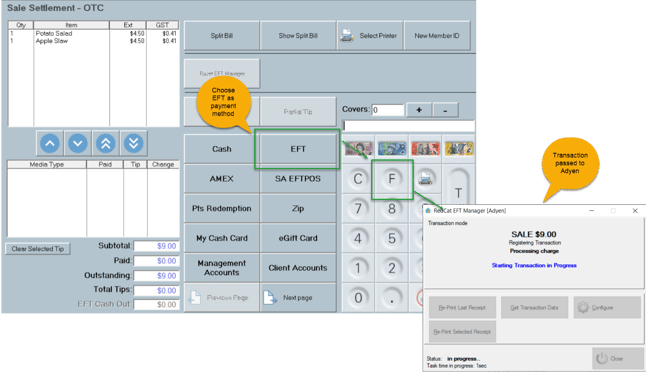Click the printer icon on keypad

coord(425,179)
